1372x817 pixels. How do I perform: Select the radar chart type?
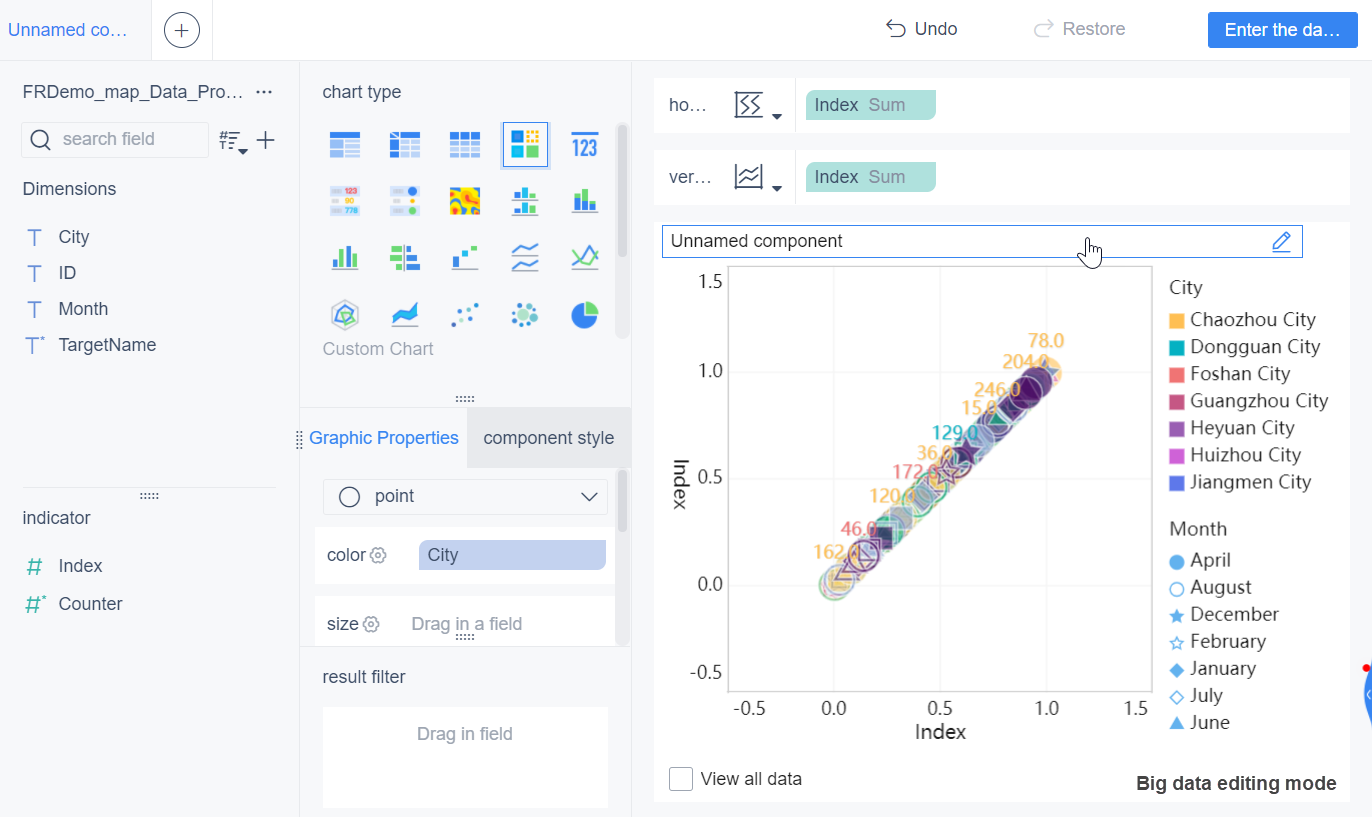345,315
